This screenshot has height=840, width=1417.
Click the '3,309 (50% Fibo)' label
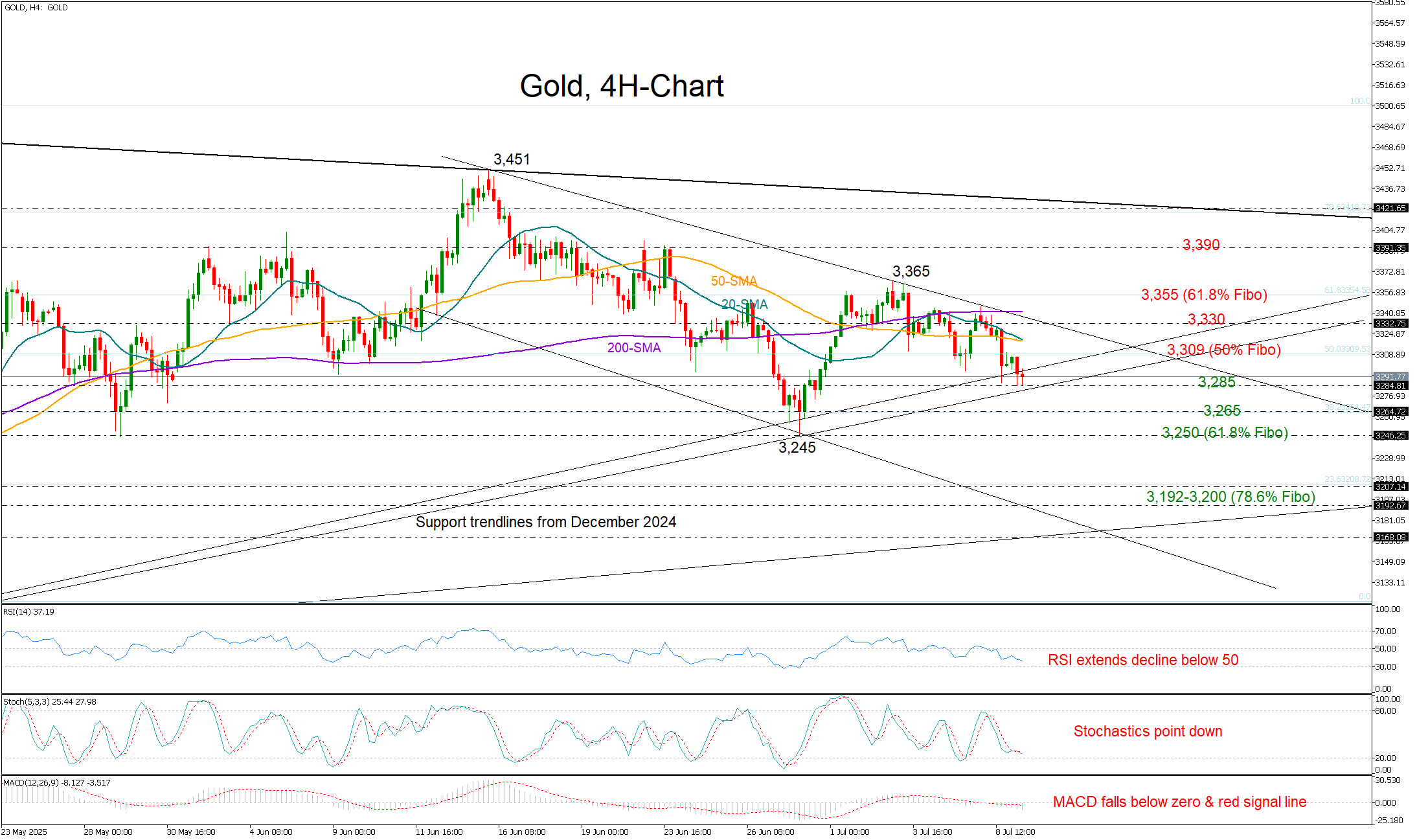coord(1223,350)
